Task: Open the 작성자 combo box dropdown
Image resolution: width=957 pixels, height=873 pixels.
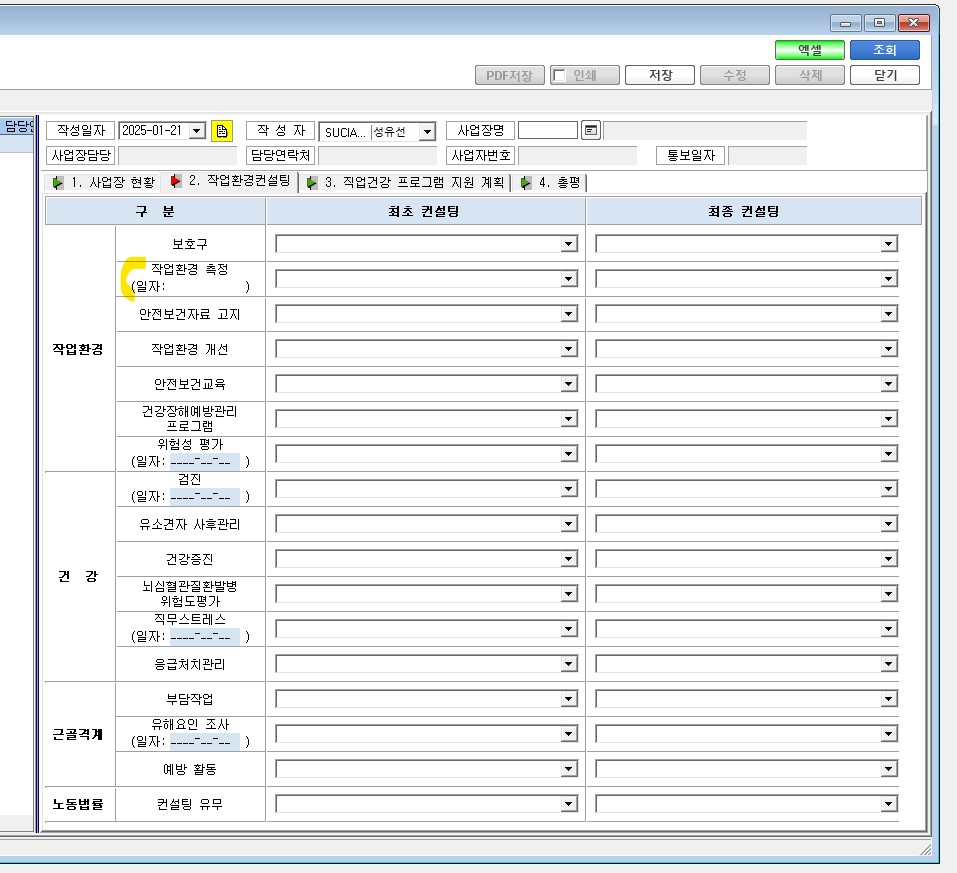Action: pos(427,131)
